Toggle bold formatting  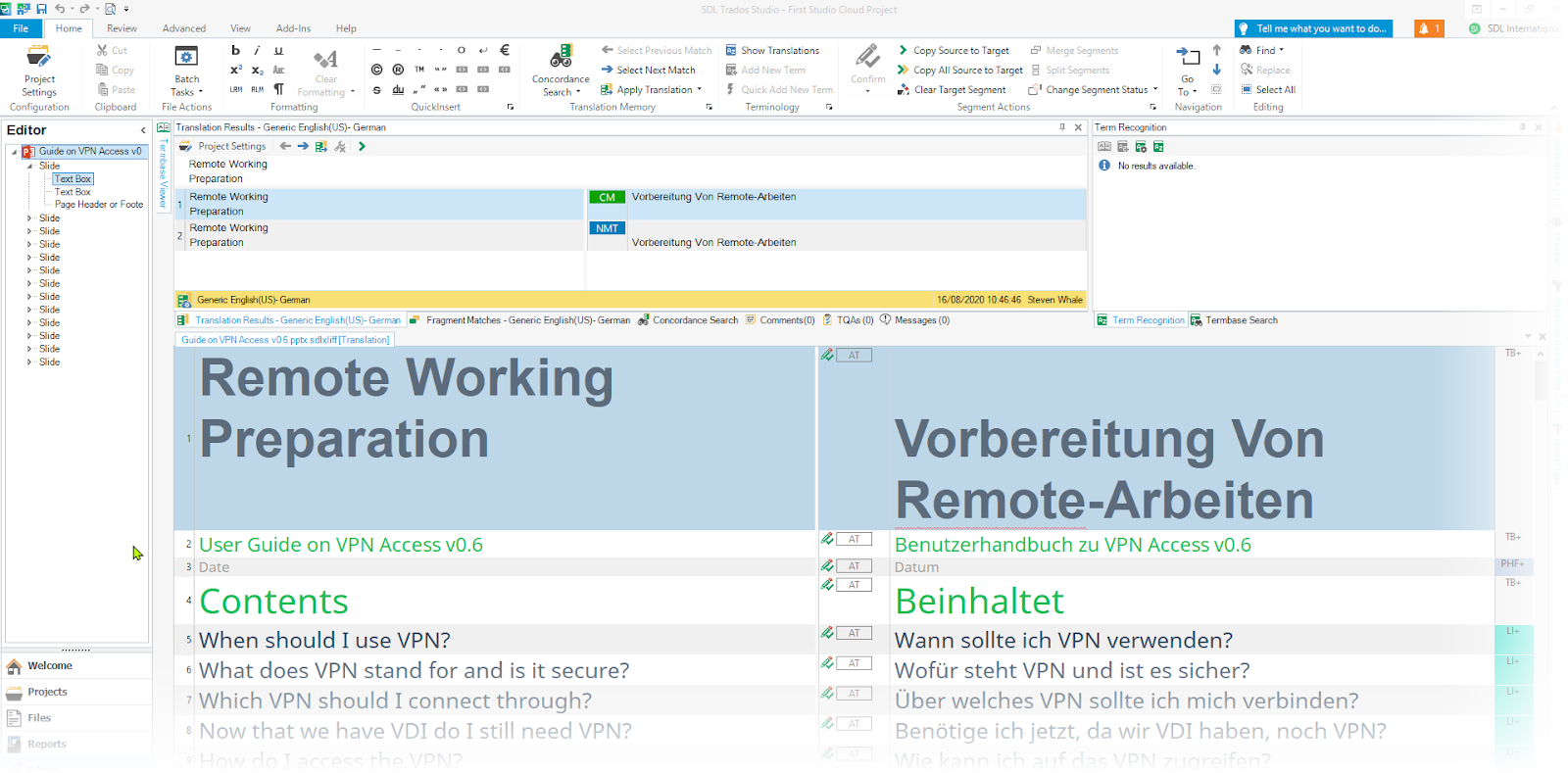tap(235, 50)
